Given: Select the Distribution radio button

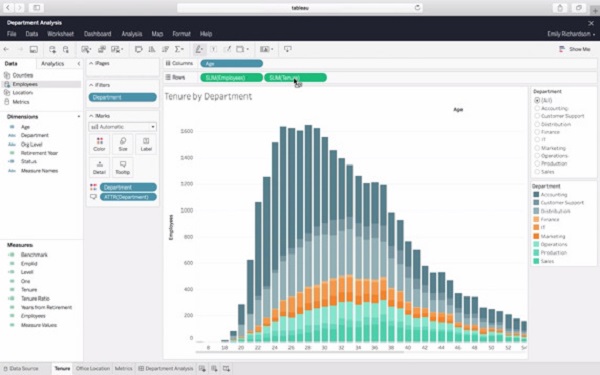Looking at the screenshot, I should point(537,124).
